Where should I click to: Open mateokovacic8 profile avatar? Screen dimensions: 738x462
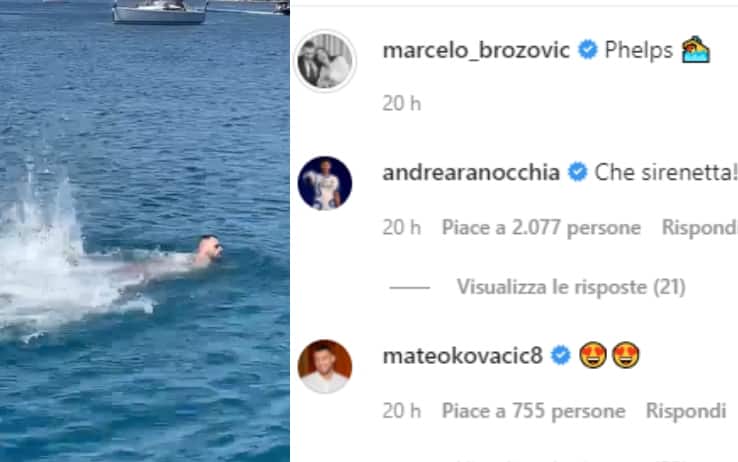(x=325, y=366)
